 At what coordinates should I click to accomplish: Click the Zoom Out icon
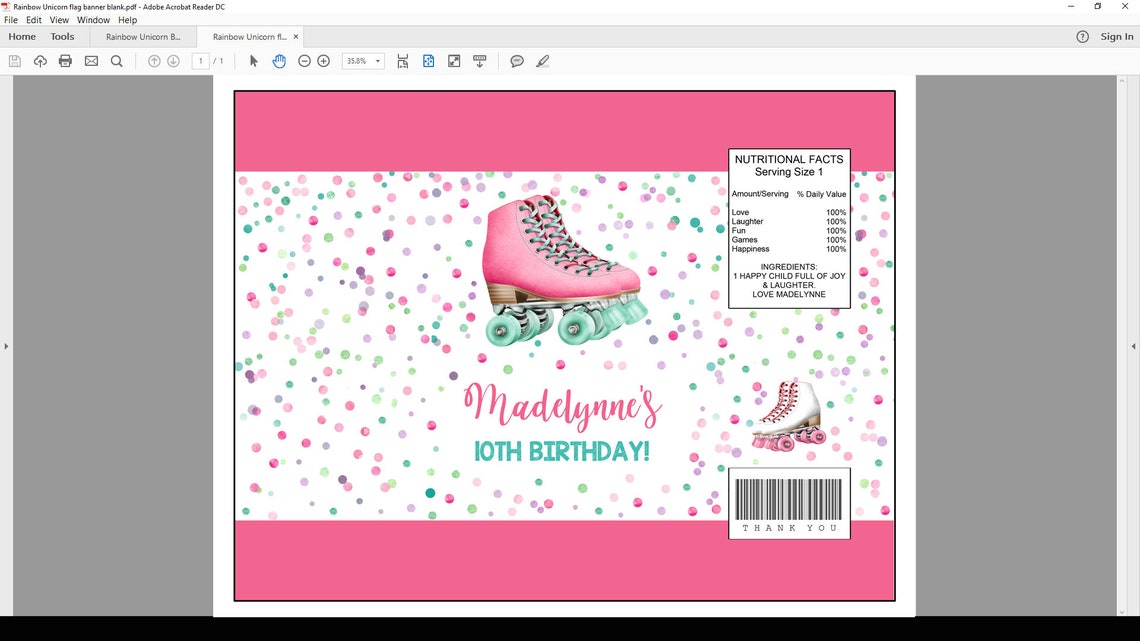click(x=304, y=60)
